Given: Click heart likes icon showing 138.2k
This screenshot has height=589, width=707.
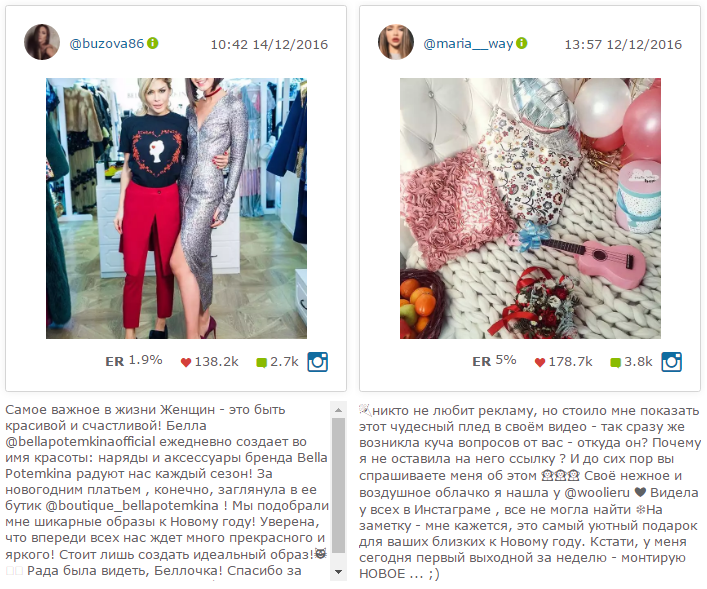Looking at the screenshot, I should (186, 362).
